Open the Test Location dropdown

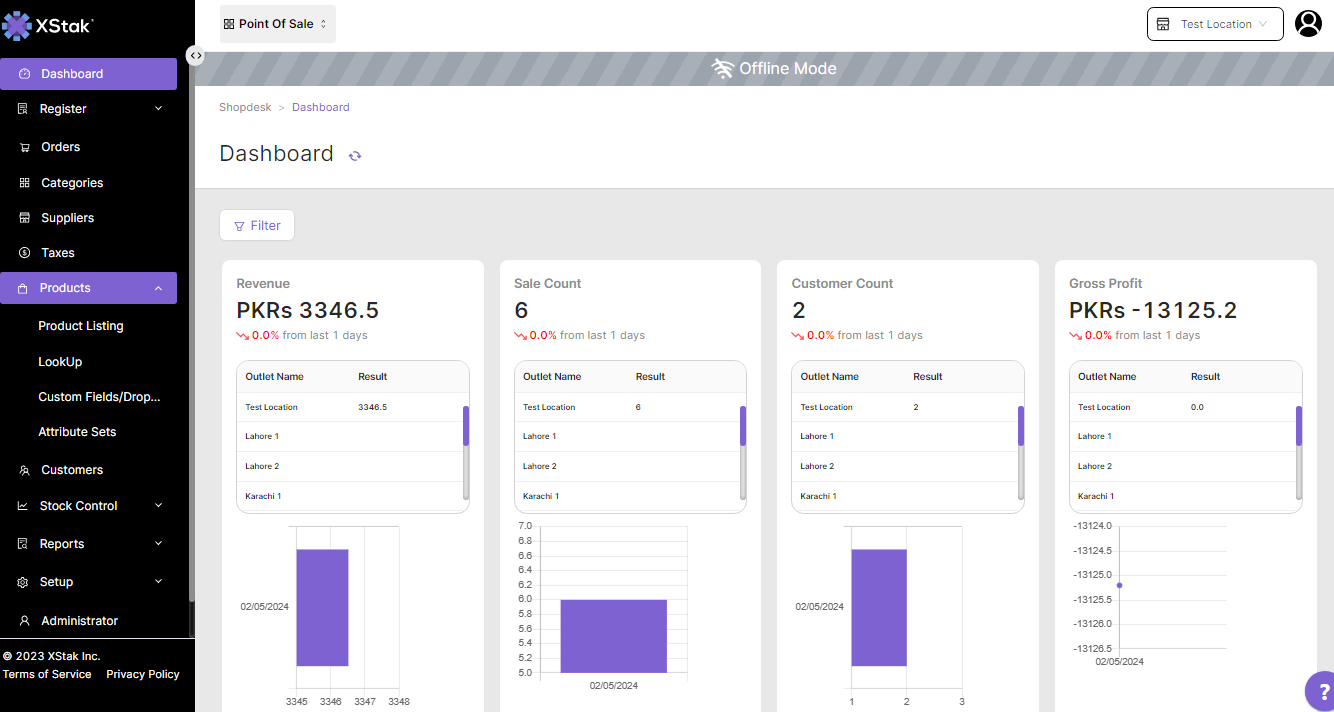pyautogui.click(x=1215, y=24)
